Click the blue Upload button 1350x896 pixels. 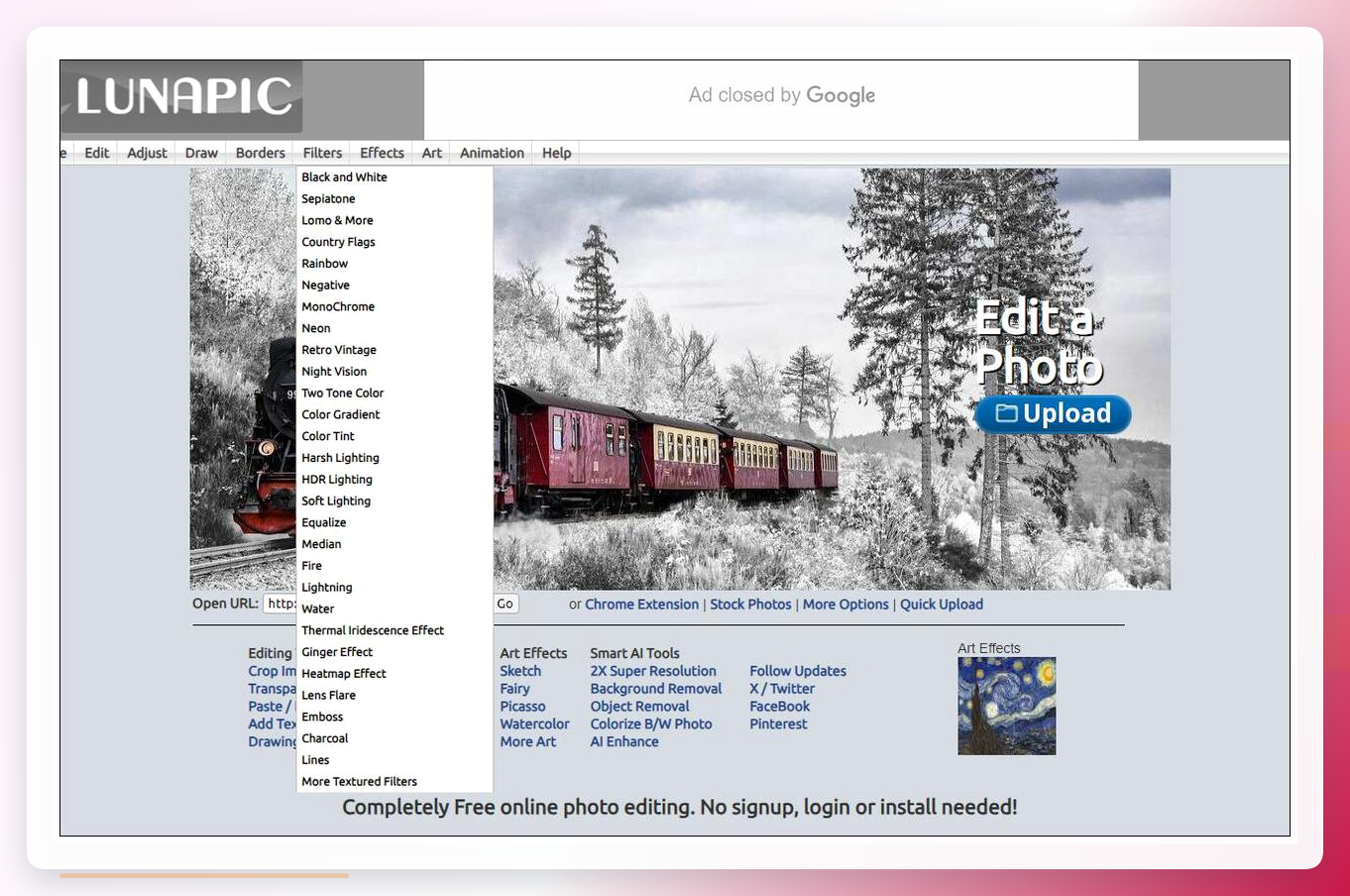pos(1053,414)
